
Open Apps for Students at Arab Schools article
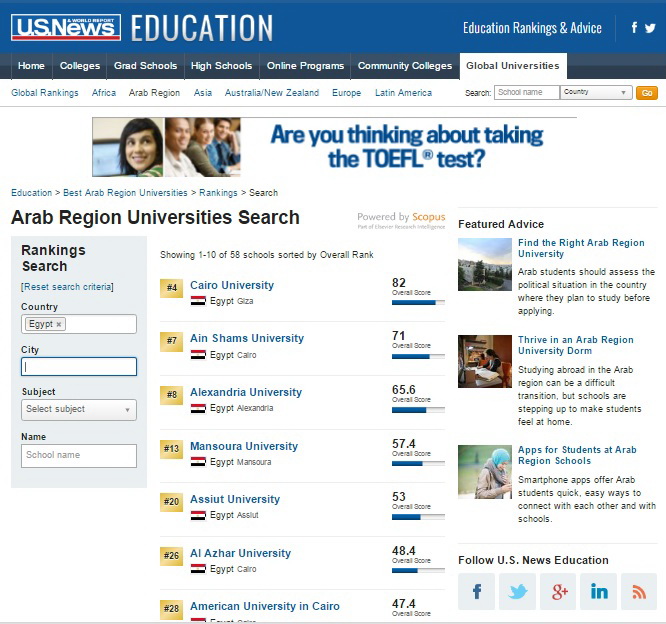(x=577, y=455)
